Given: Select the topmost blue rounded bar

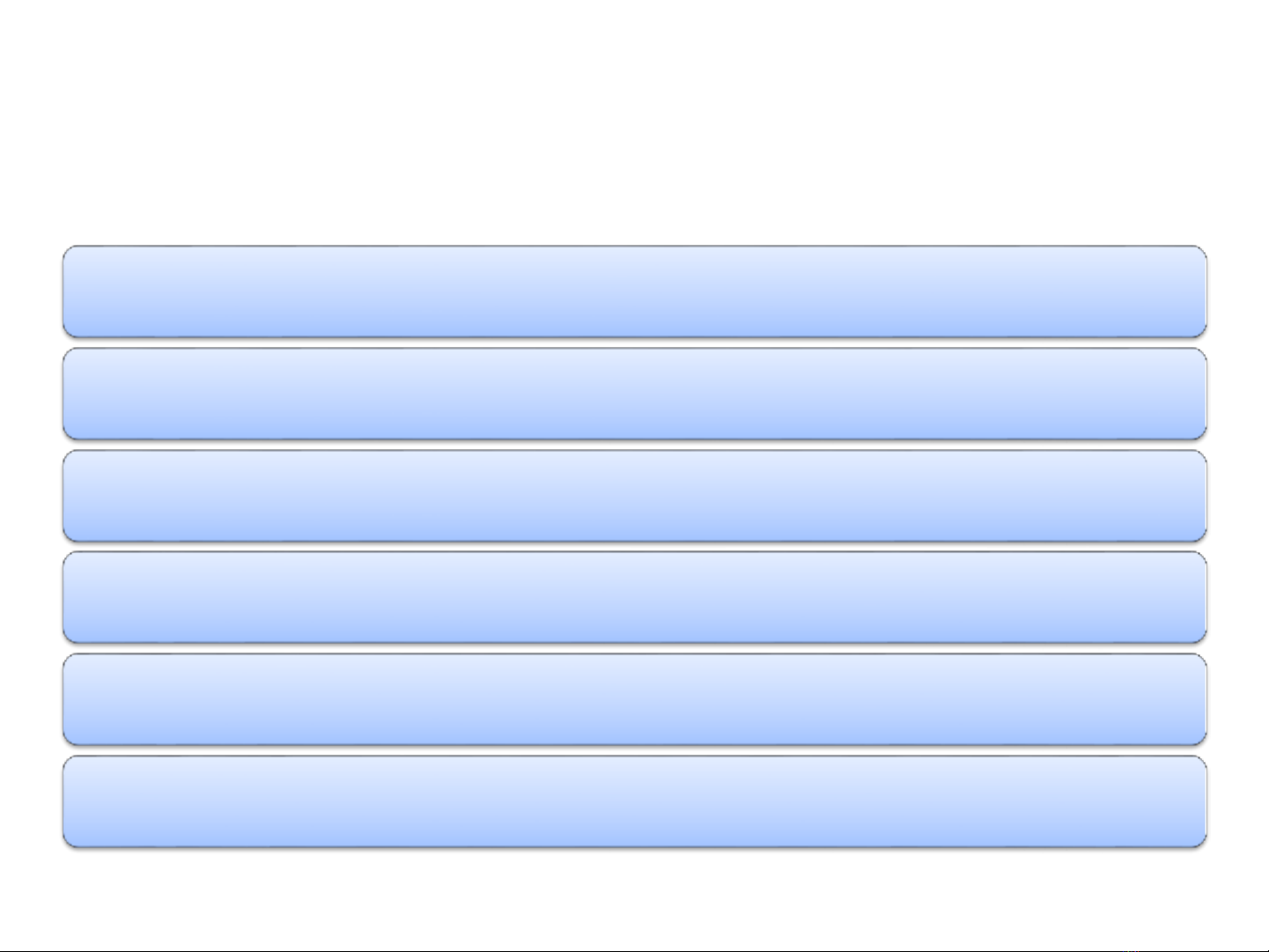Looking at the screenshot, I should (x=634, y=292).
